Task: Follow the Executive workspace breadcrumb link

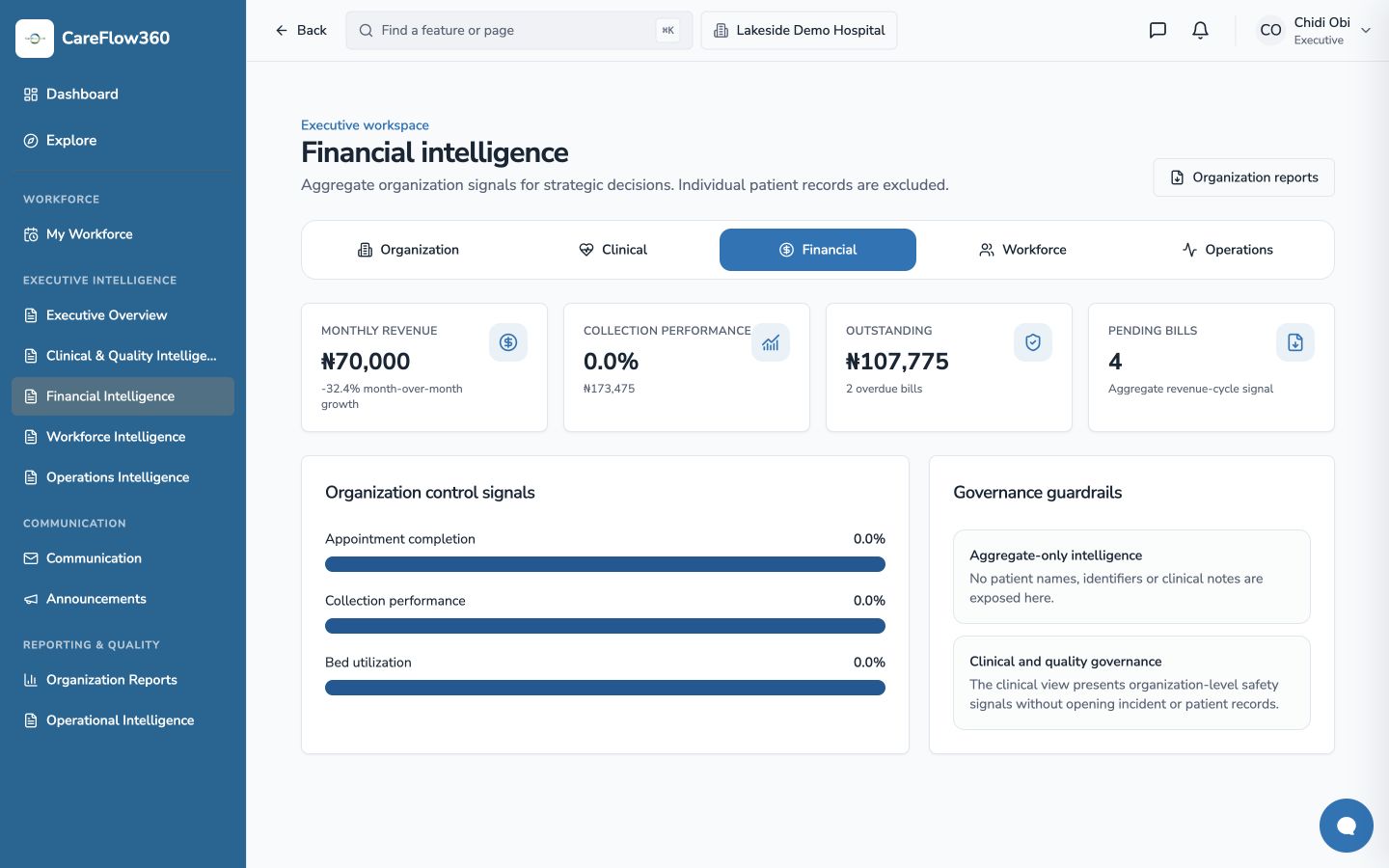Action: (365, 125)
